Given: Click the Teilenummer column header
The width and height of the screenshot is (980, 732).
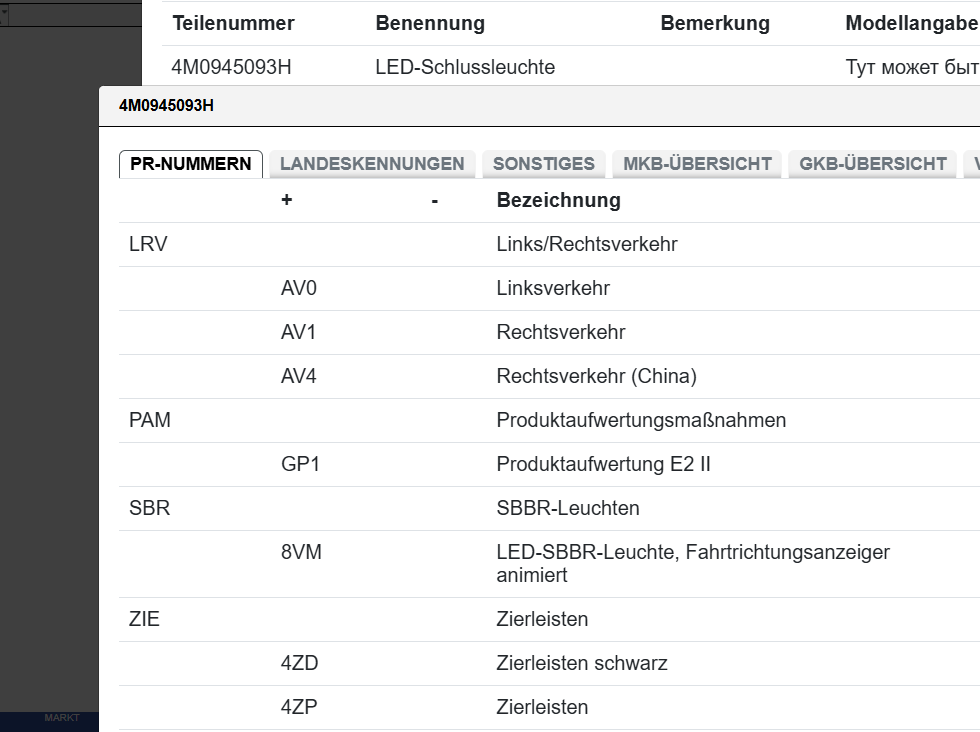Looking at the screenshot, I should (232, 22).
